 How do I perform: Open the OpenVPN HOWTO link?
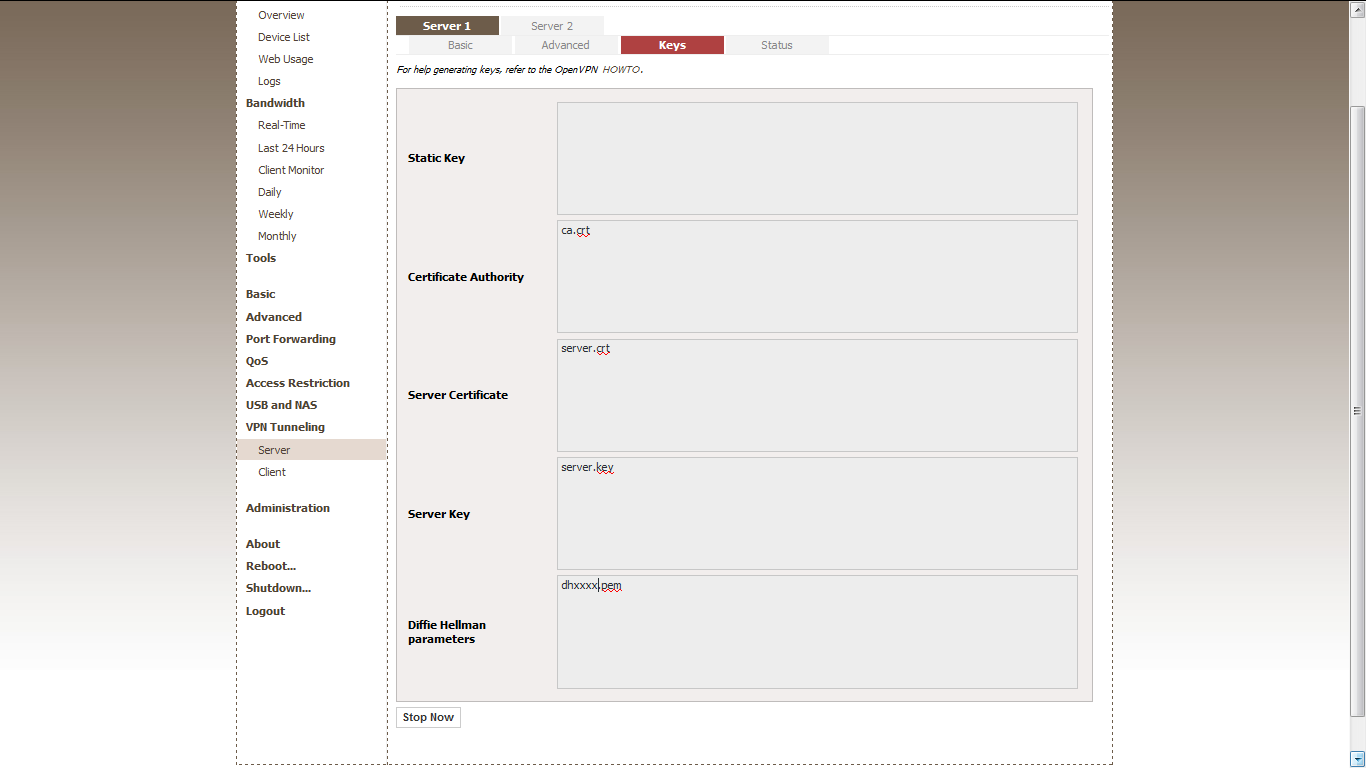coord(620,70)
